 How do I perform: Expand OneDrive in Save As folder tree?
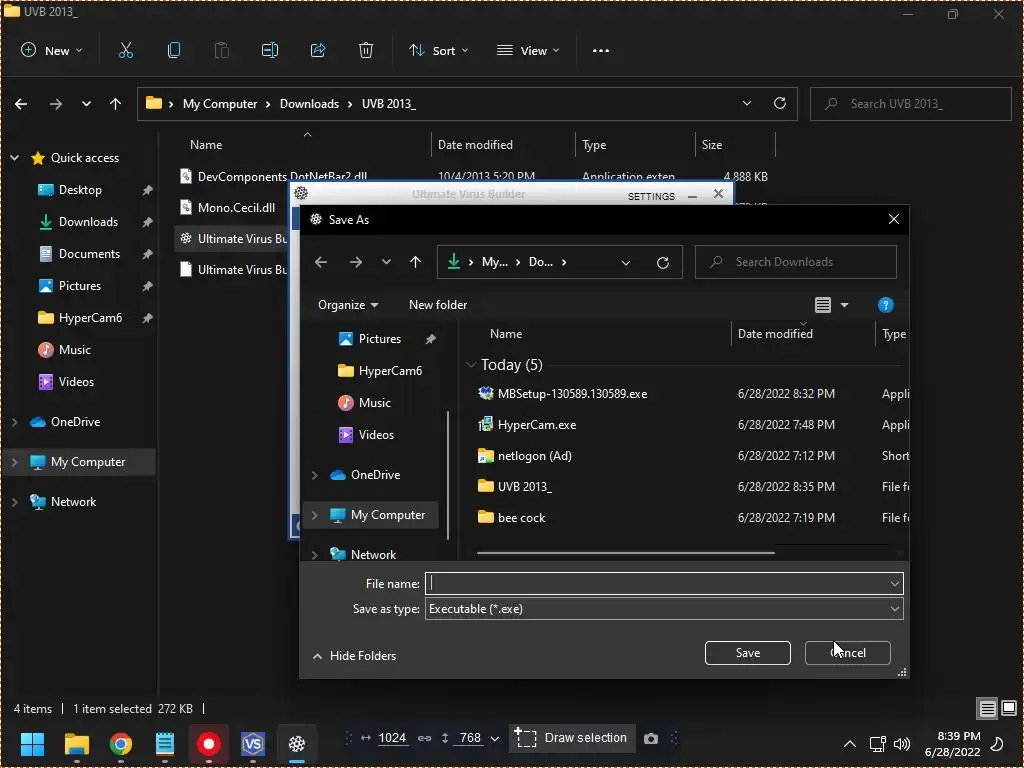tap(314, 475)
